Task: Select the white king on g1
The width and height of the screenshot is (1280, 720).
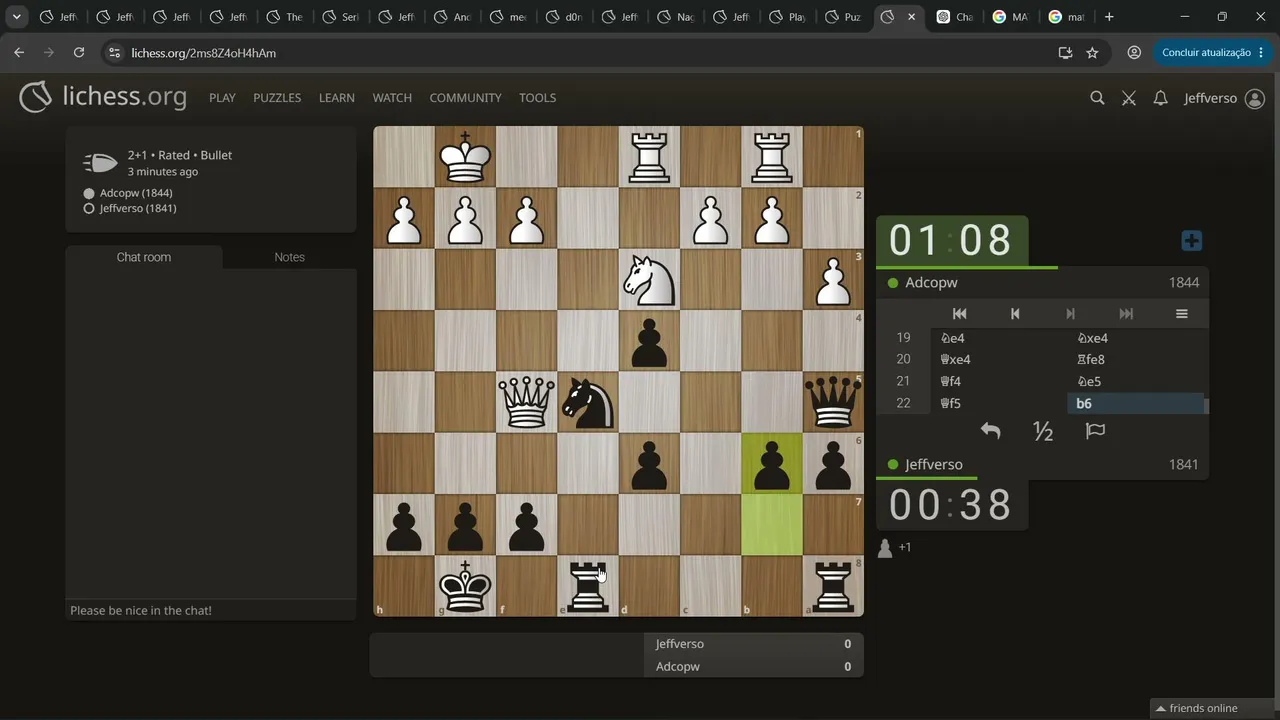Action: (465, 157)
